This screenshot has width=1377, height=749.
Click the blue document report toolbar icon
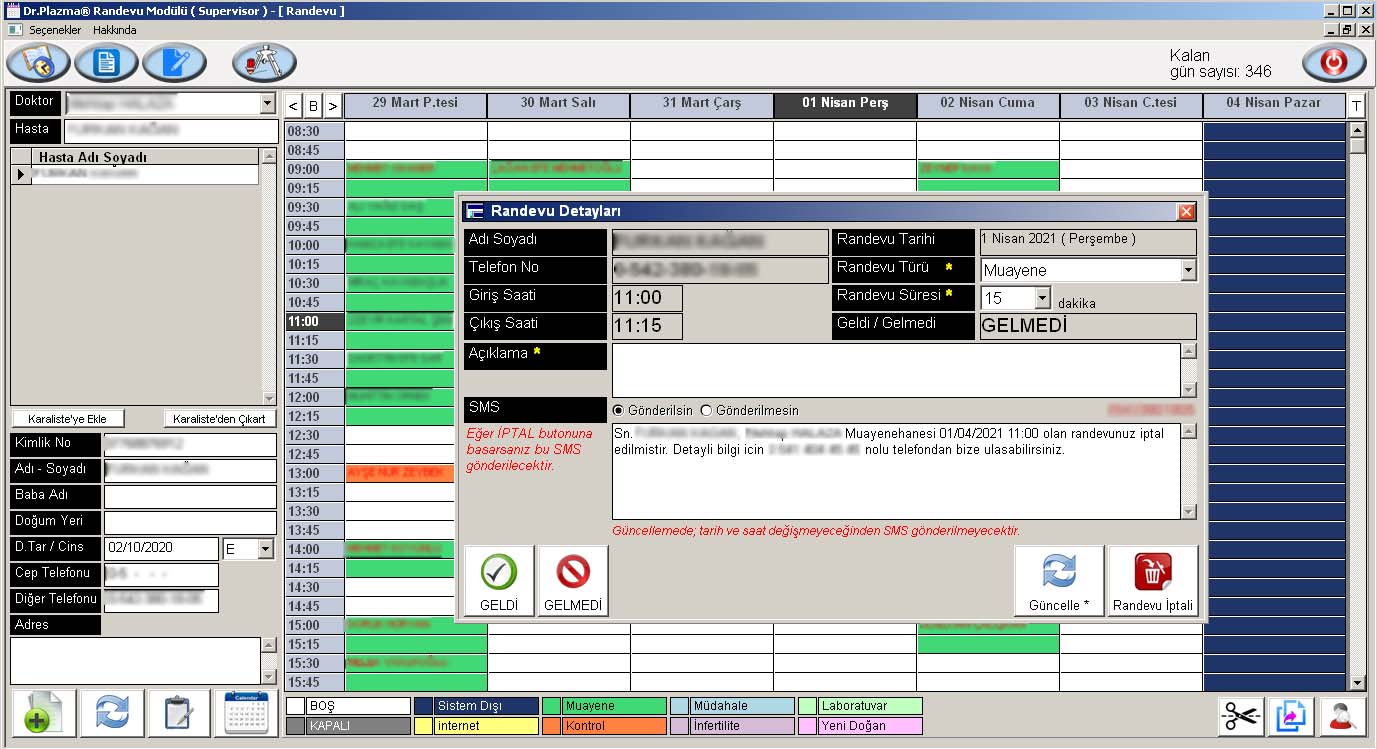click(x=106, y=63)
